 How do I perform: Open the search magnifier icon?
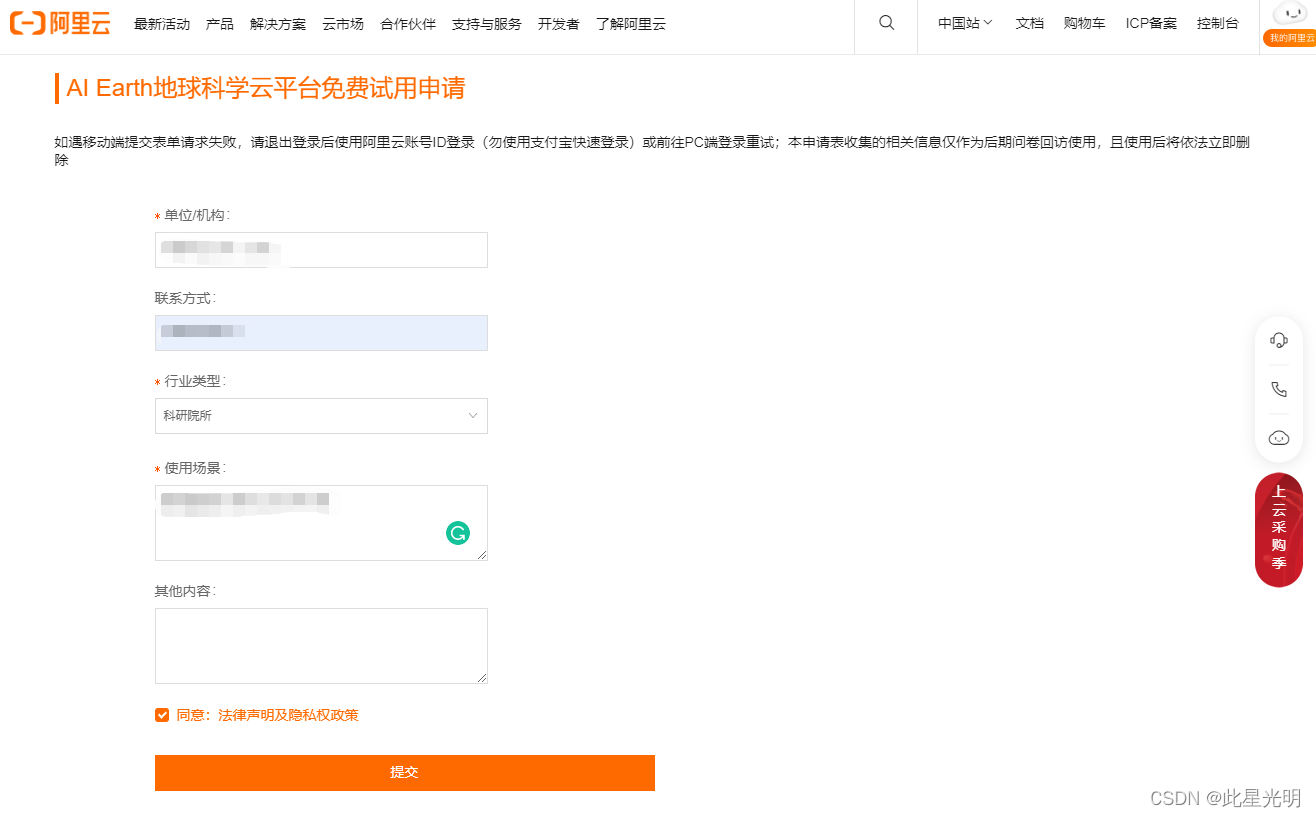[886, 23]
